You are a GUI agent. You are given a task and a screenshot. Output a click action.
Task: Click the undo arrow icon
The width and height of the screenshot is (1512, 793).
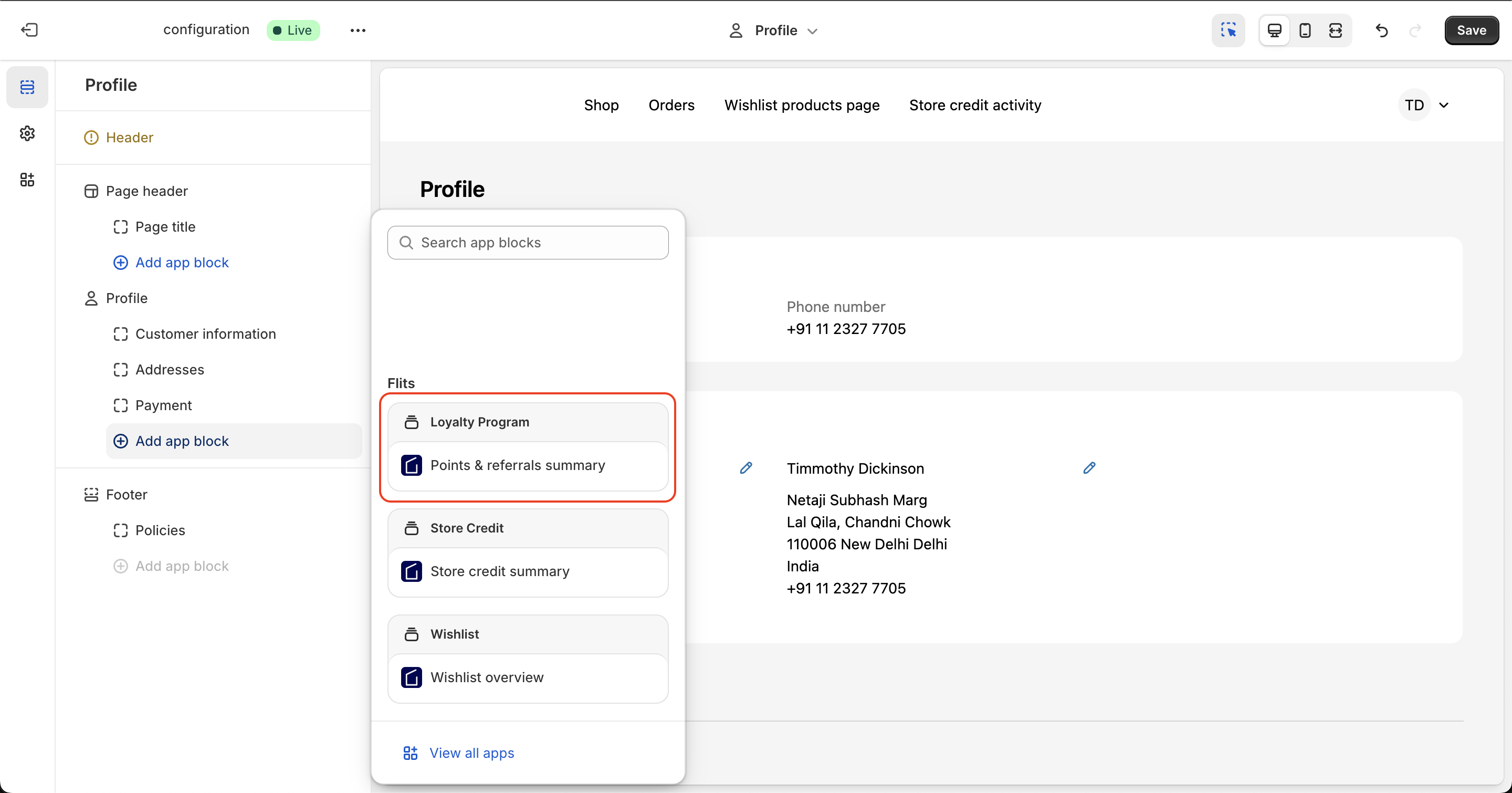(1382, 30)
